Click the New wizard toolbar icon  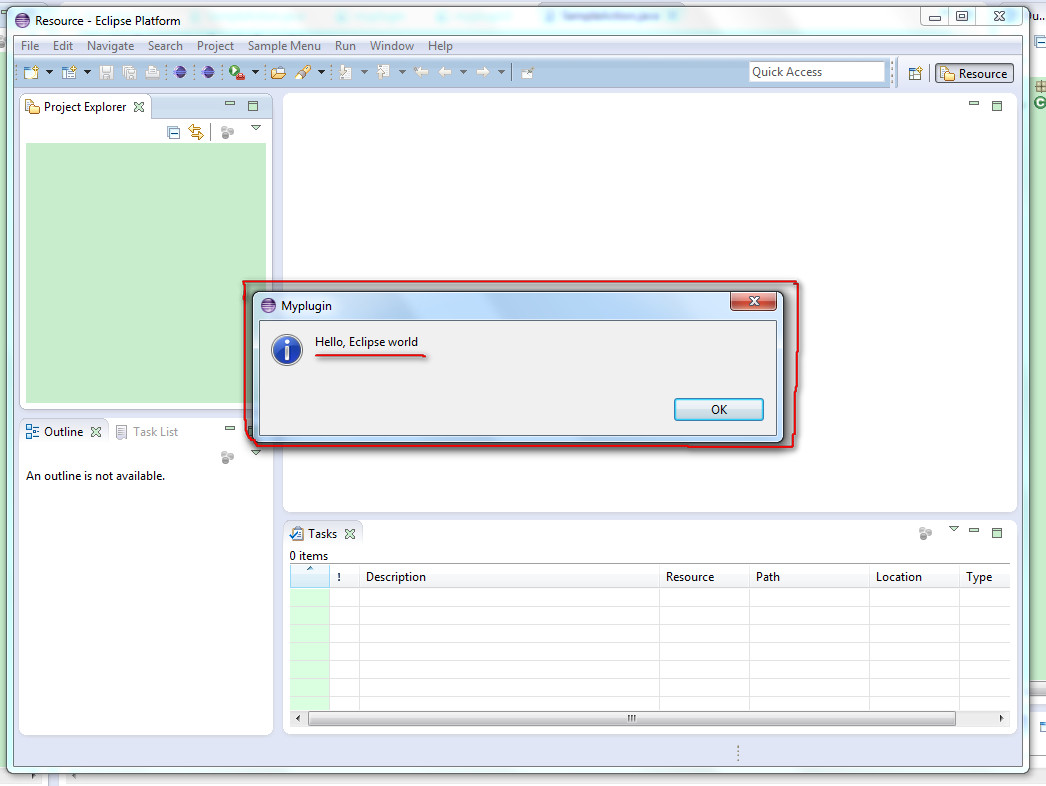point(31,72)
